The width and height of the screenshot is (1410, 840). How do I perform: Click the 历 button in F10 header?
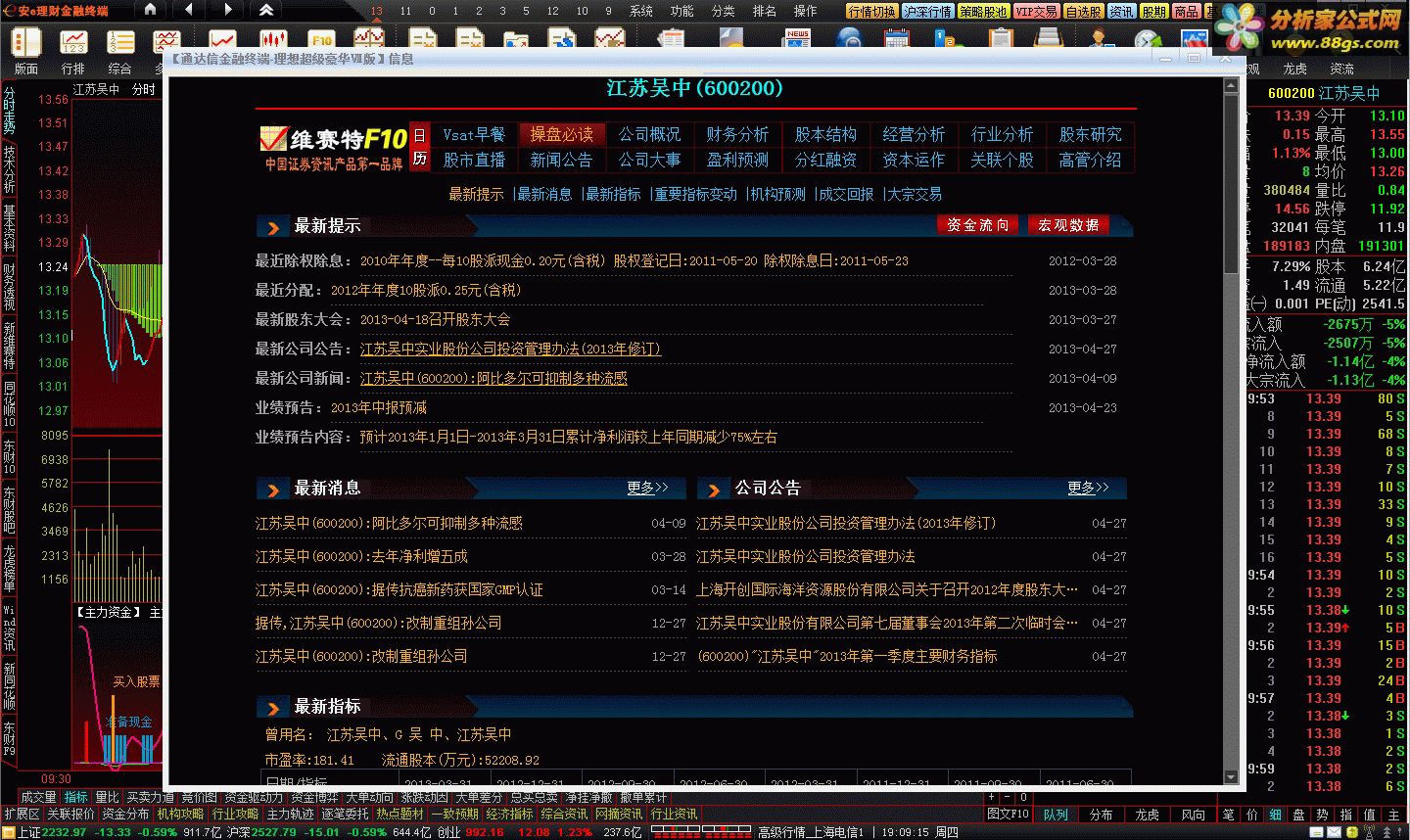(x=420, y=159)
